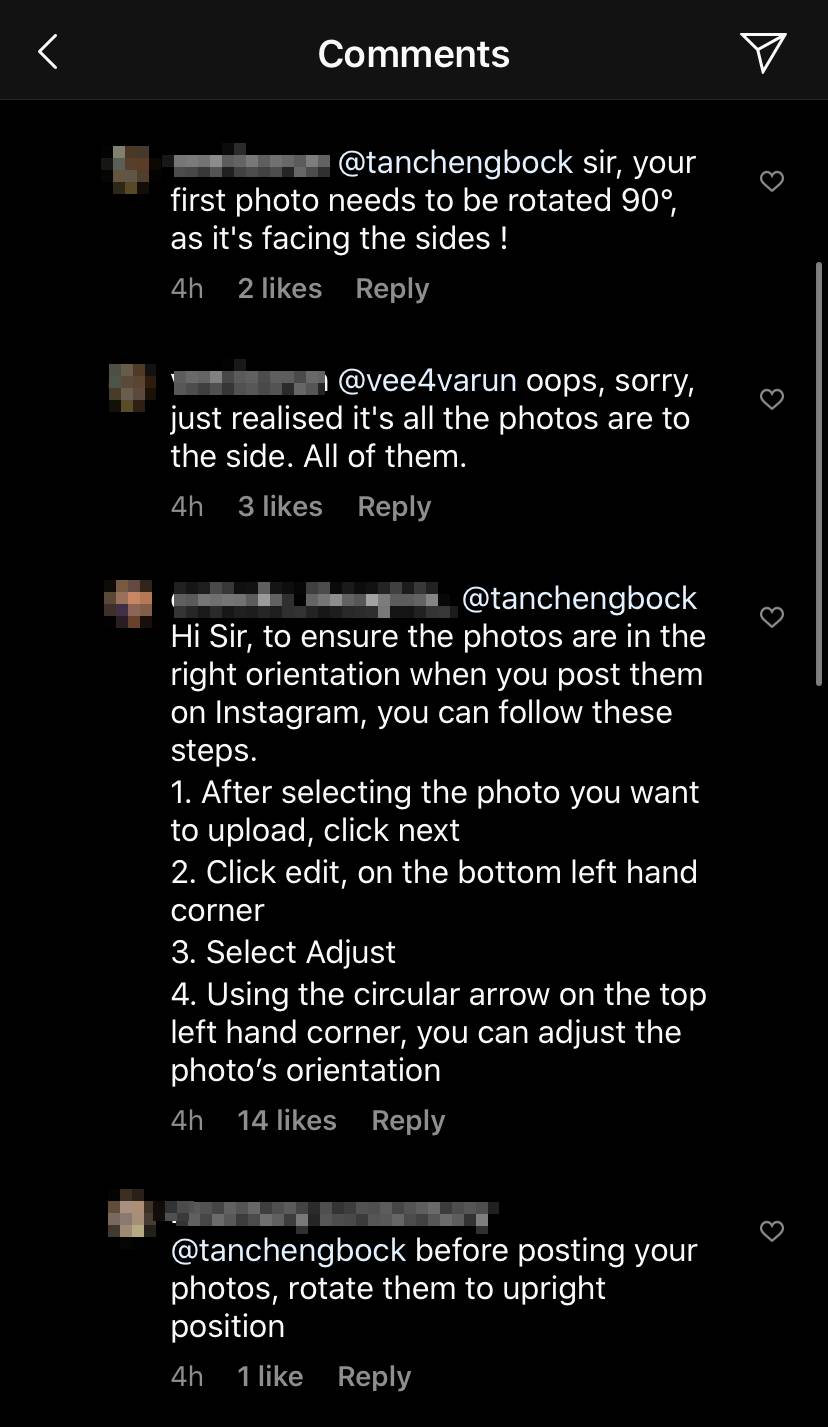
Task: Show who gave the 14 likes
Action: point(287,1121)
